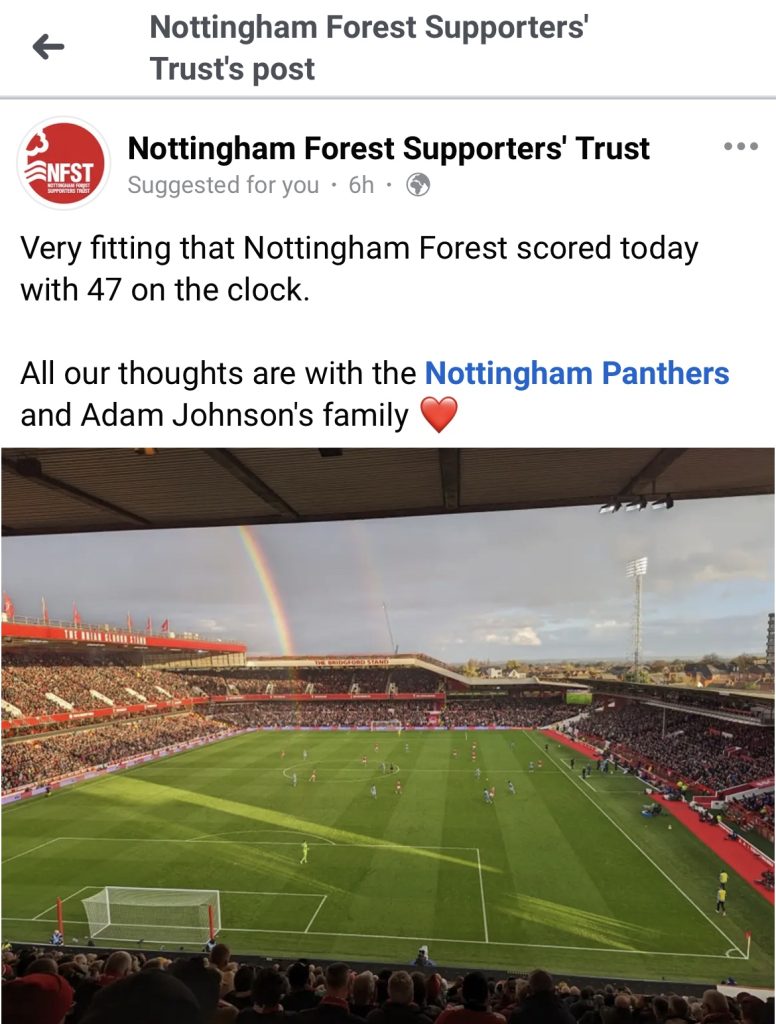The width and height of the screenshot is (776, 1024).
Task: Tap the red heart emoji
Action: (439, 415)
